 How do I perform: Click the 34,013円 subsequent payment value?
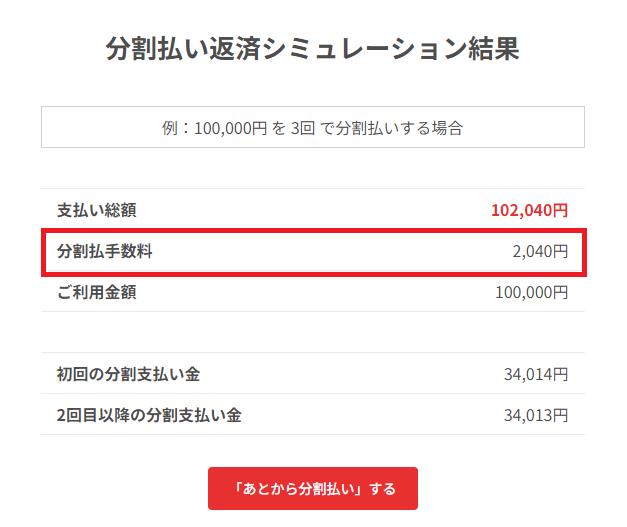[536, 415]
